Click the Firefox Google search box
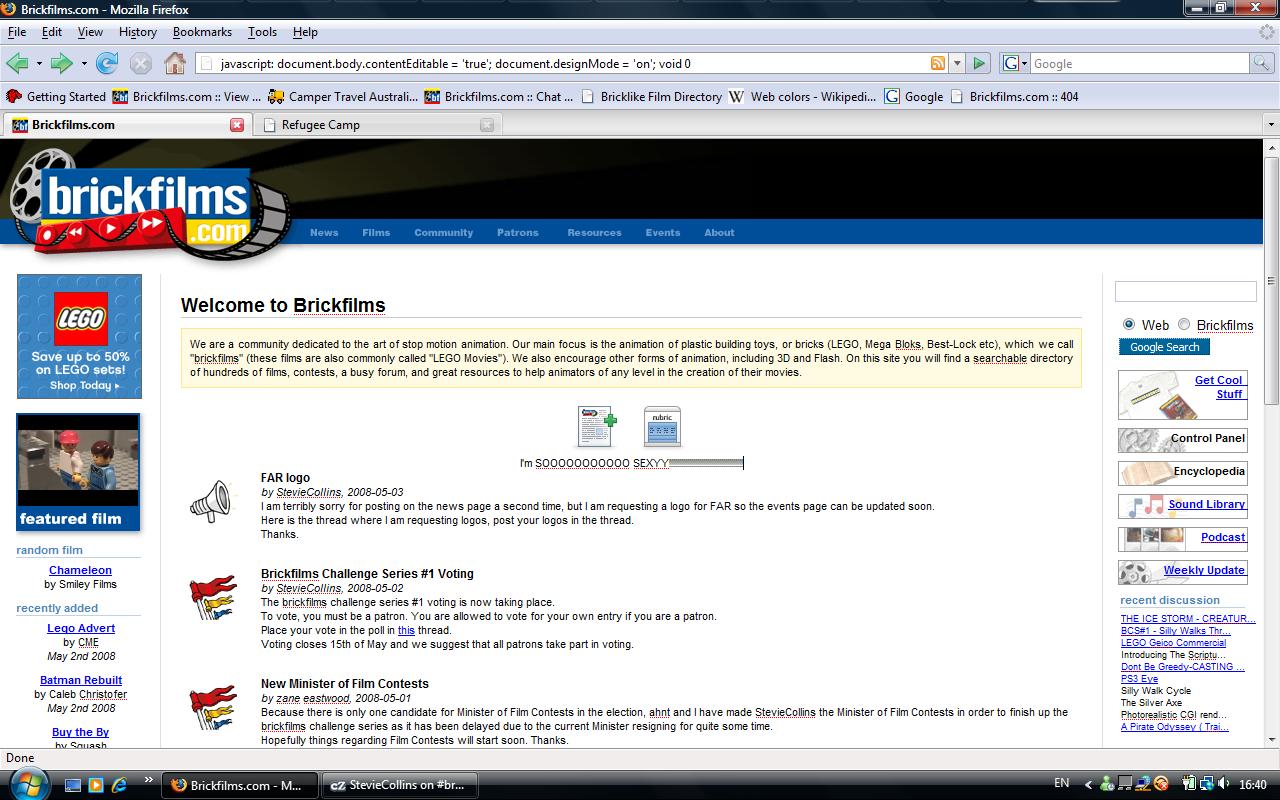 (x=1139, y=63)
